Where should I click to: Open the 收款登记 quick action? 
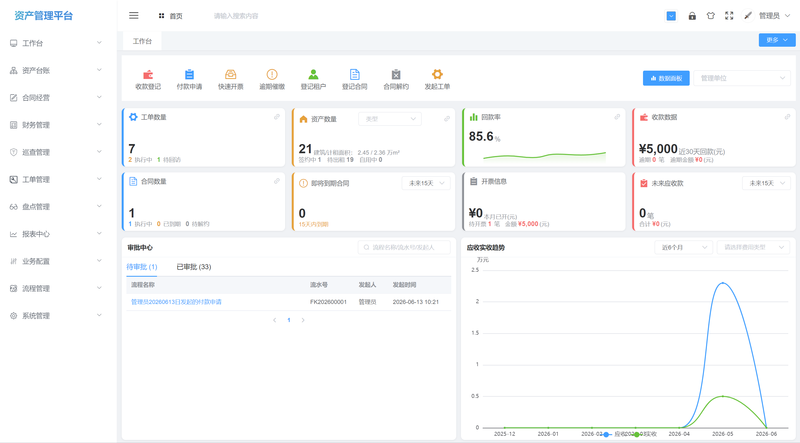click(x=148, y=80)
